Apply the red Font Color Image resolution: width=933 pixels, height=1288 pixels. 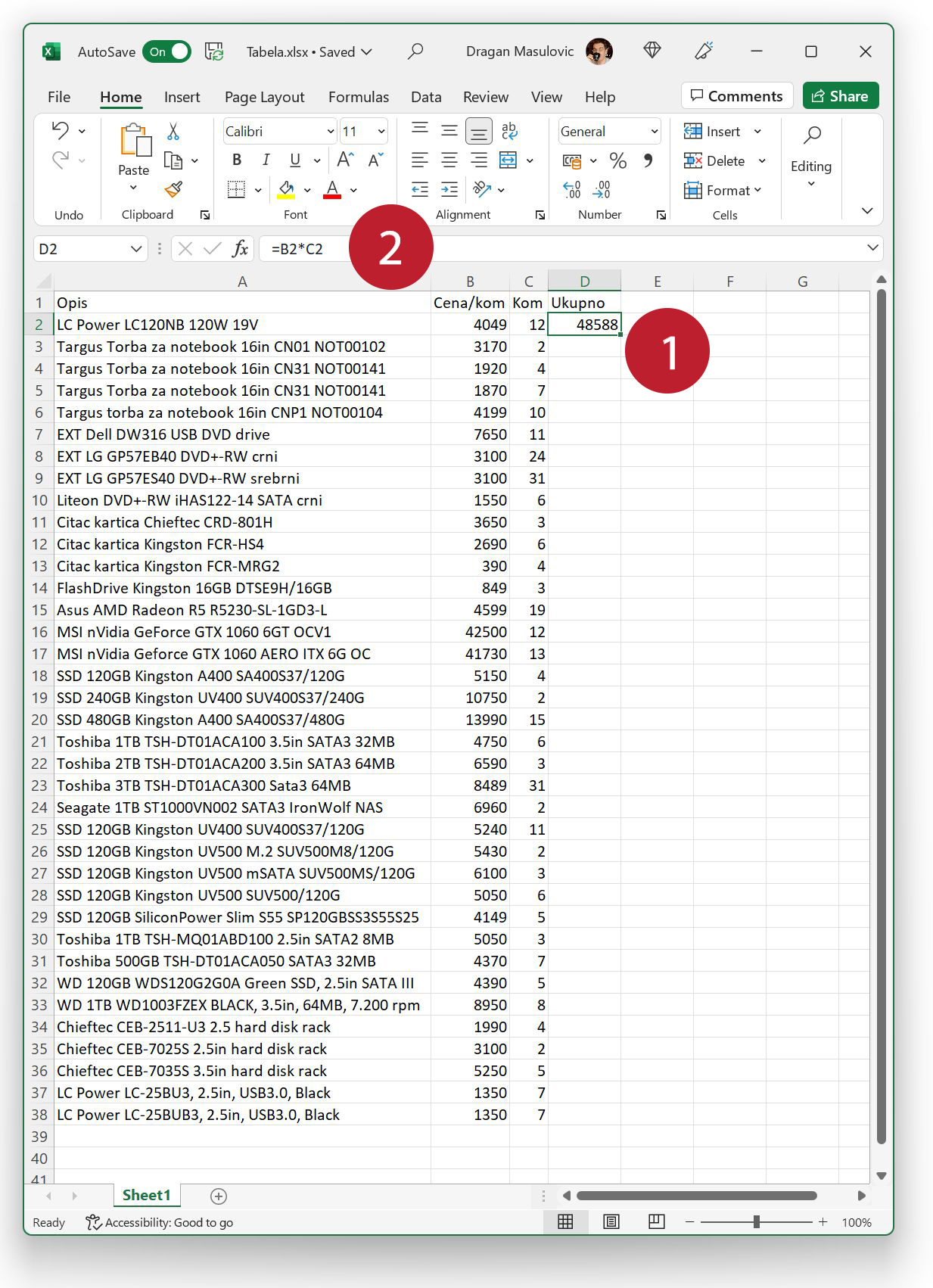point(332,189)
